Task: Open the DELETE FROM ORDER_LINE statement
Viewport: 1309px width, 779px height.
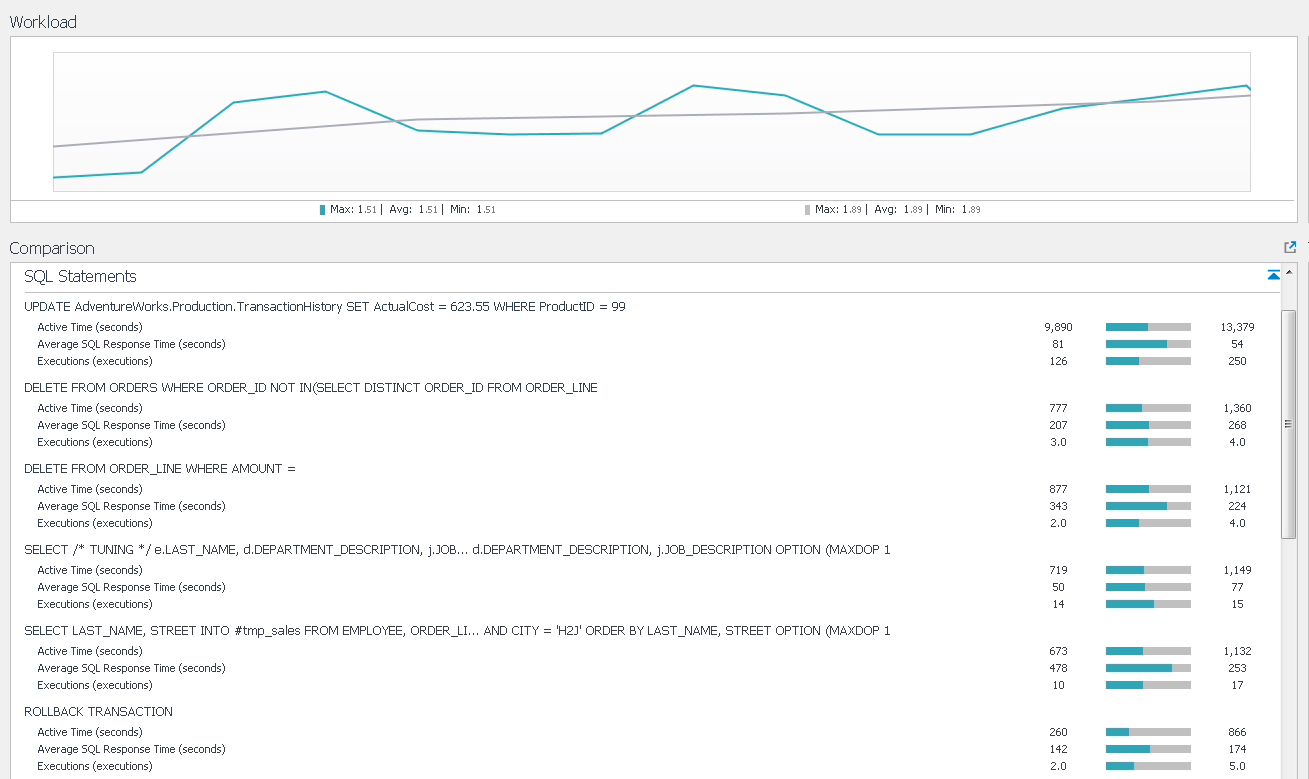Action: [x=160, y=469]
